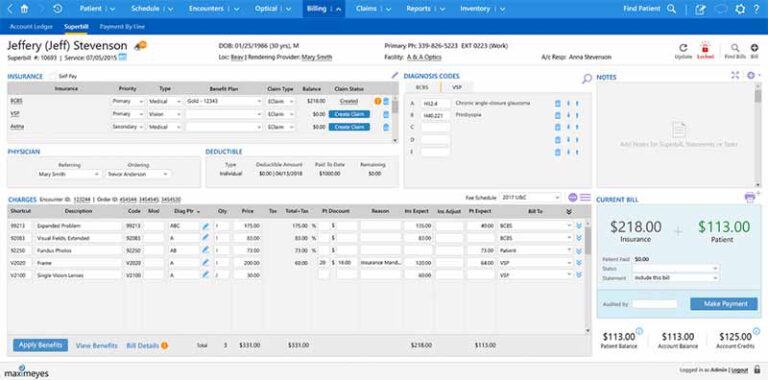
Task: Click the pencil edit icon beside Insurance section
Action: click(x=395, y=75)
